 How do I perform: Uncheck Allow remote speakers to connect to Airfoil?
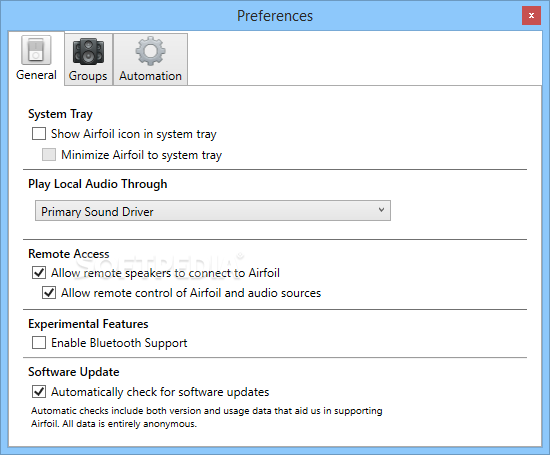tap(39, 273)
